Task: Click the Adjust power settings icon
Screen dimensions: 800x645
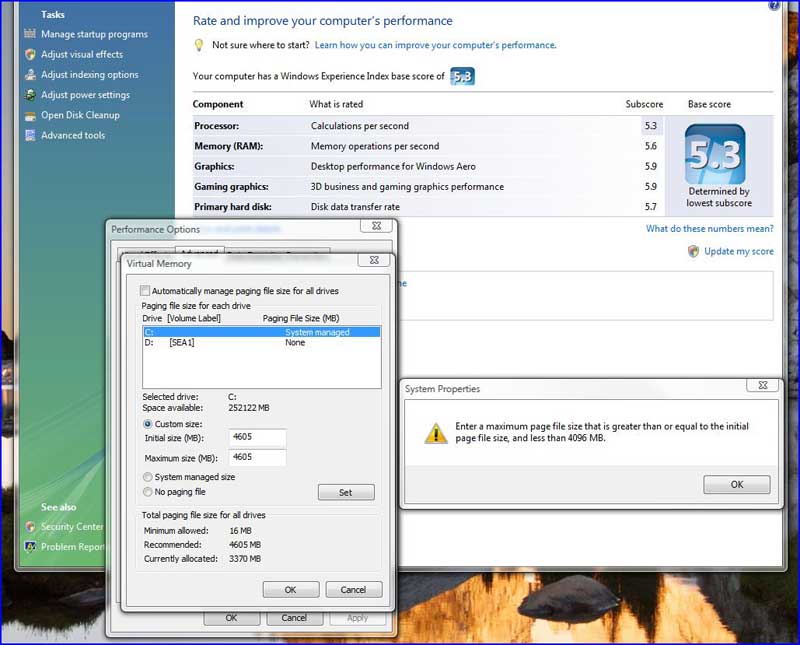Action: [x=30, y=95]
